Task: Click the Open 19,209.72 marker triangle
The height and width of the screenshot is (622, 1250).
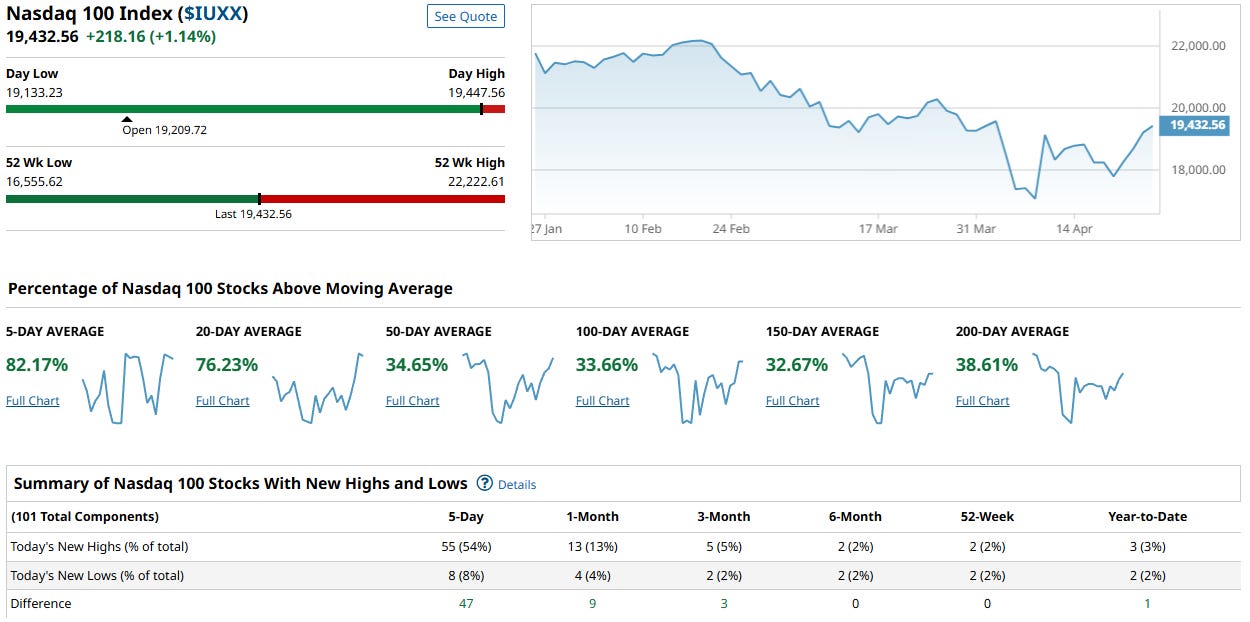Action: pyautogui.click(x=127, y=119)
